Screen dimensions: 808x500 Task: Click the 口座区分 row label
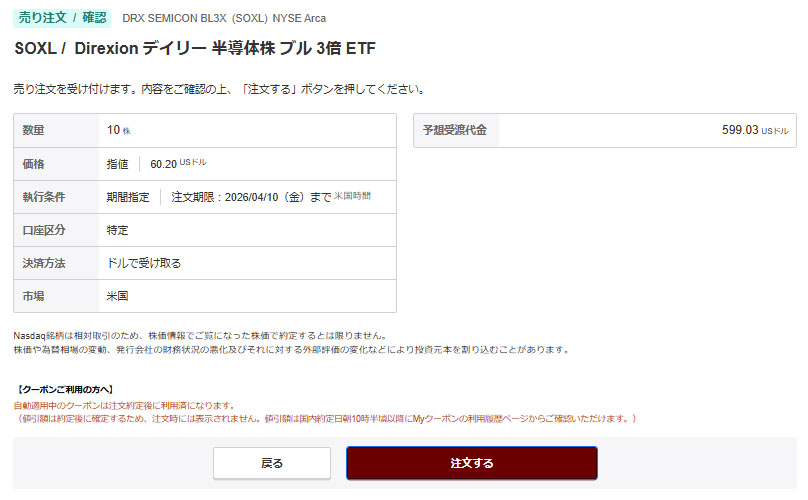coord(41,230)
